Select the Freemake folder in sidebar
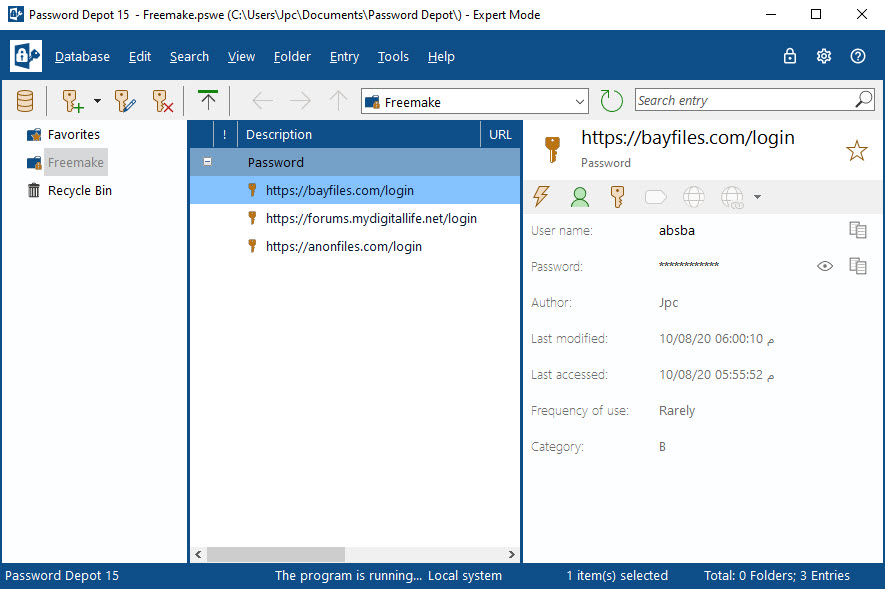885x589 pixels. click(x=76, y=162)
